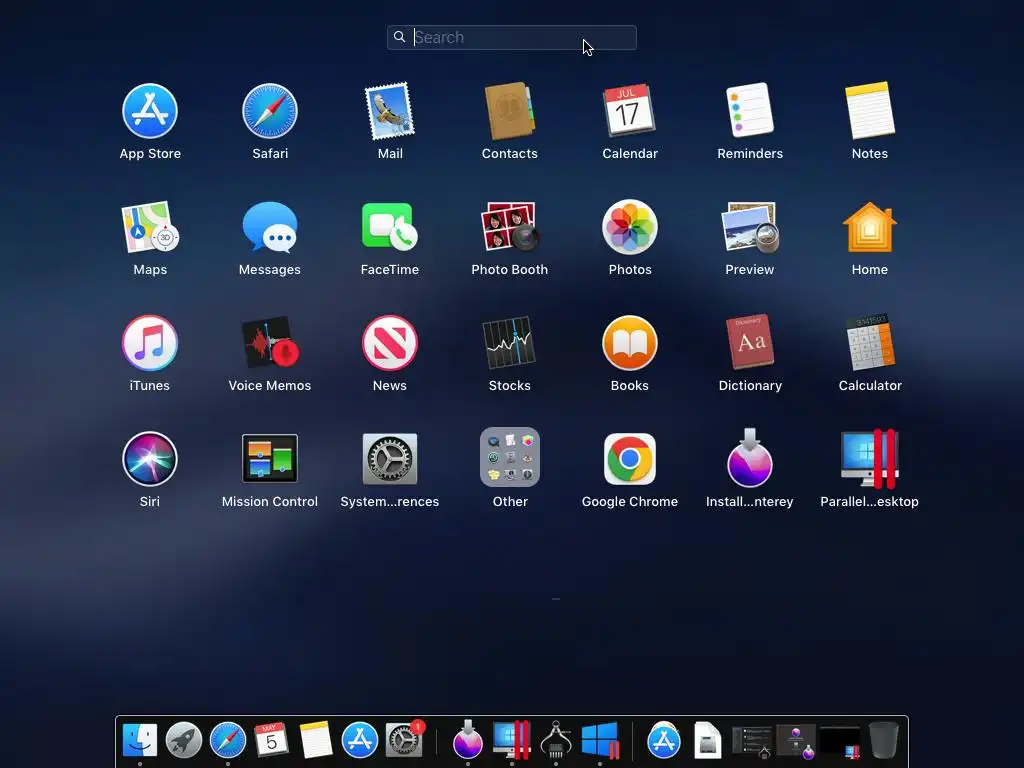
Task: Open the Preview app
Action: pyautogui.click(x=750, y=227)
